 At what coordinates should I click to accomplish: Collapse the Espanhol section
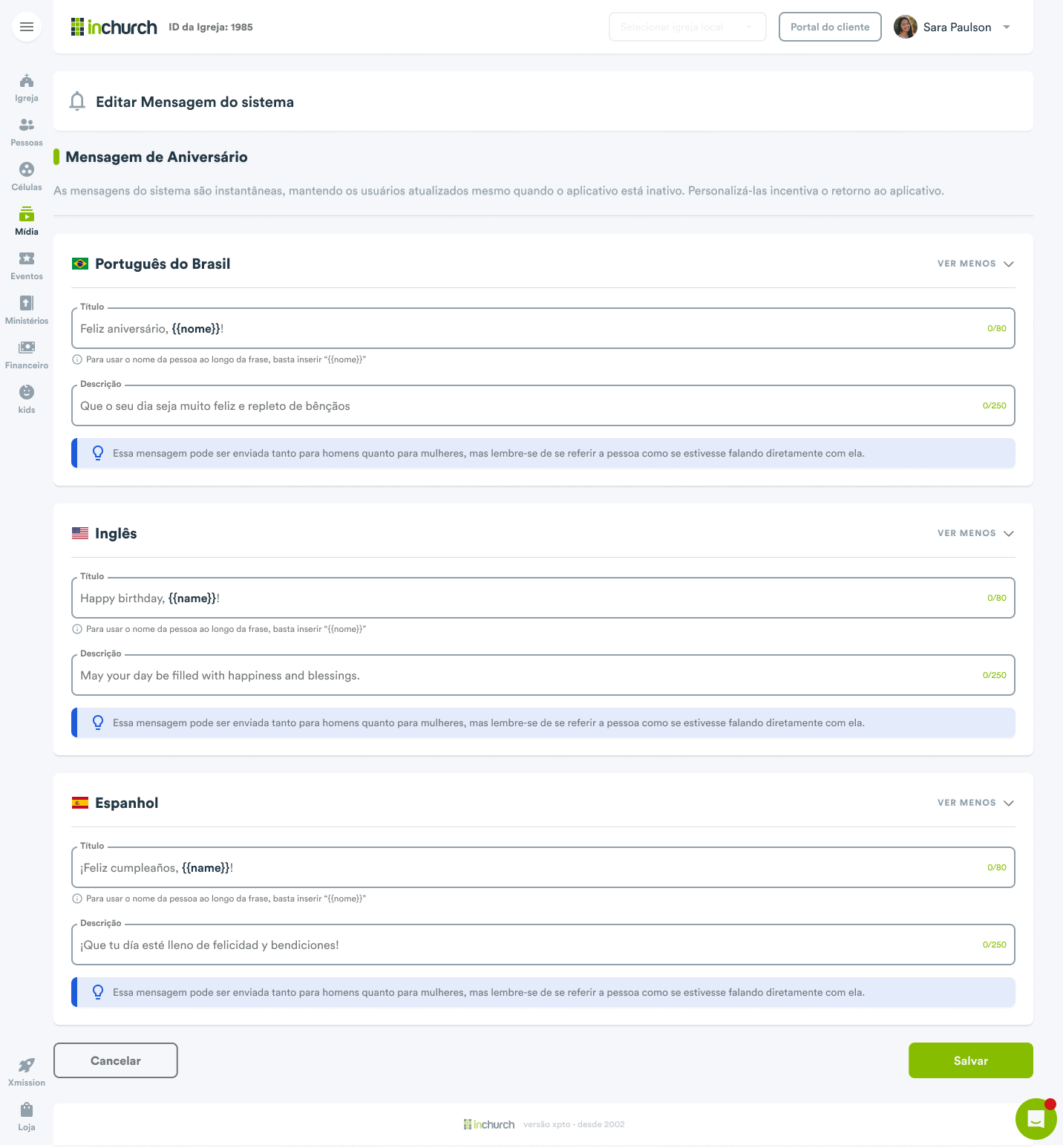[x=975, y=803]
